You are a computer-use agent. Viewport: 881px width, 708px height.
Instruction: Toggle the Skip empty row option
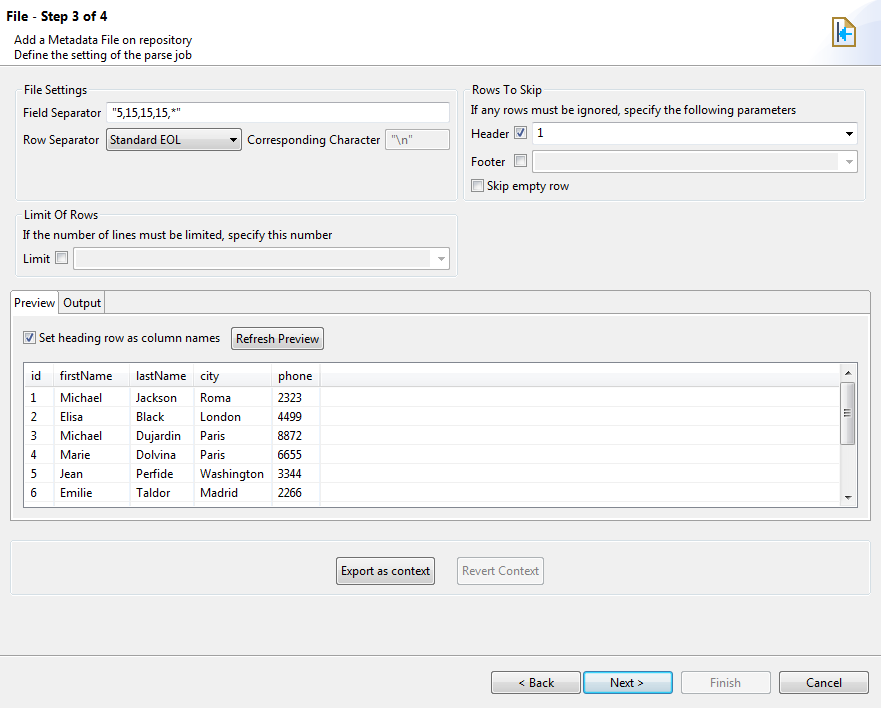(477, 185)
